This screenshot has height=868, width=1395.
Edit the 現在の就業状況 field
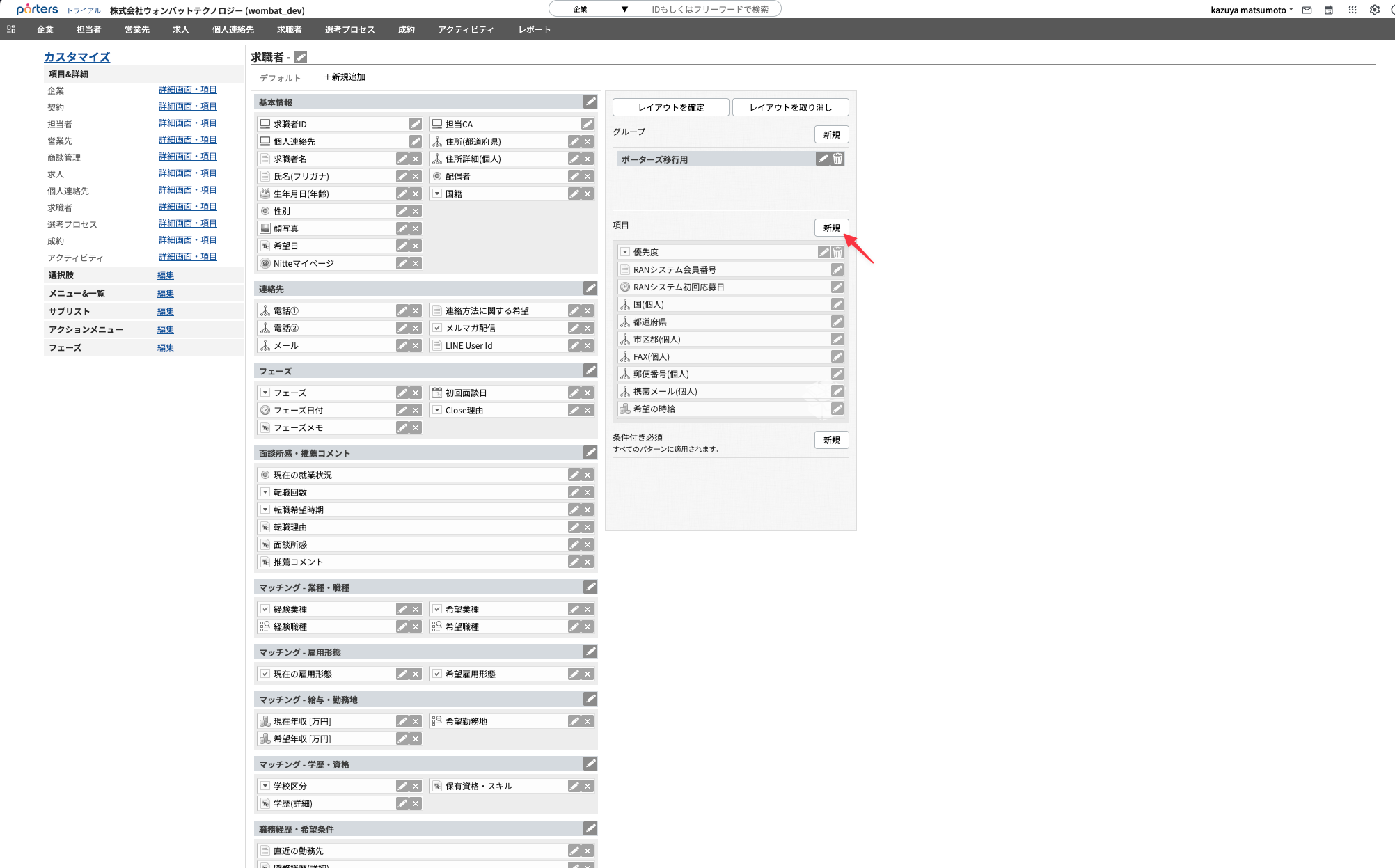[574, 475]
